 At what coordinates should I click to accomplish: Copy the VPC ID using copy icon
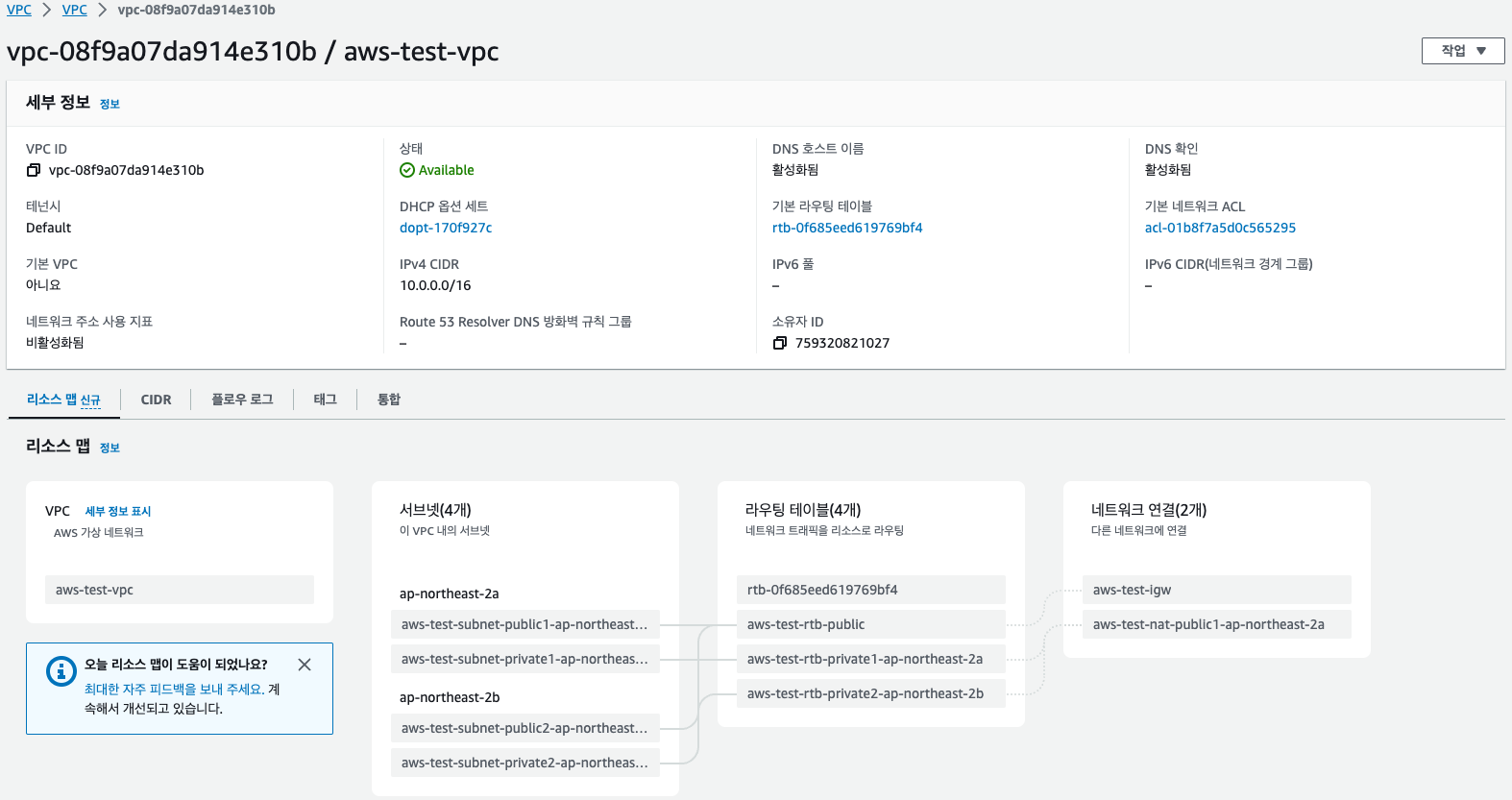point(34,171)
